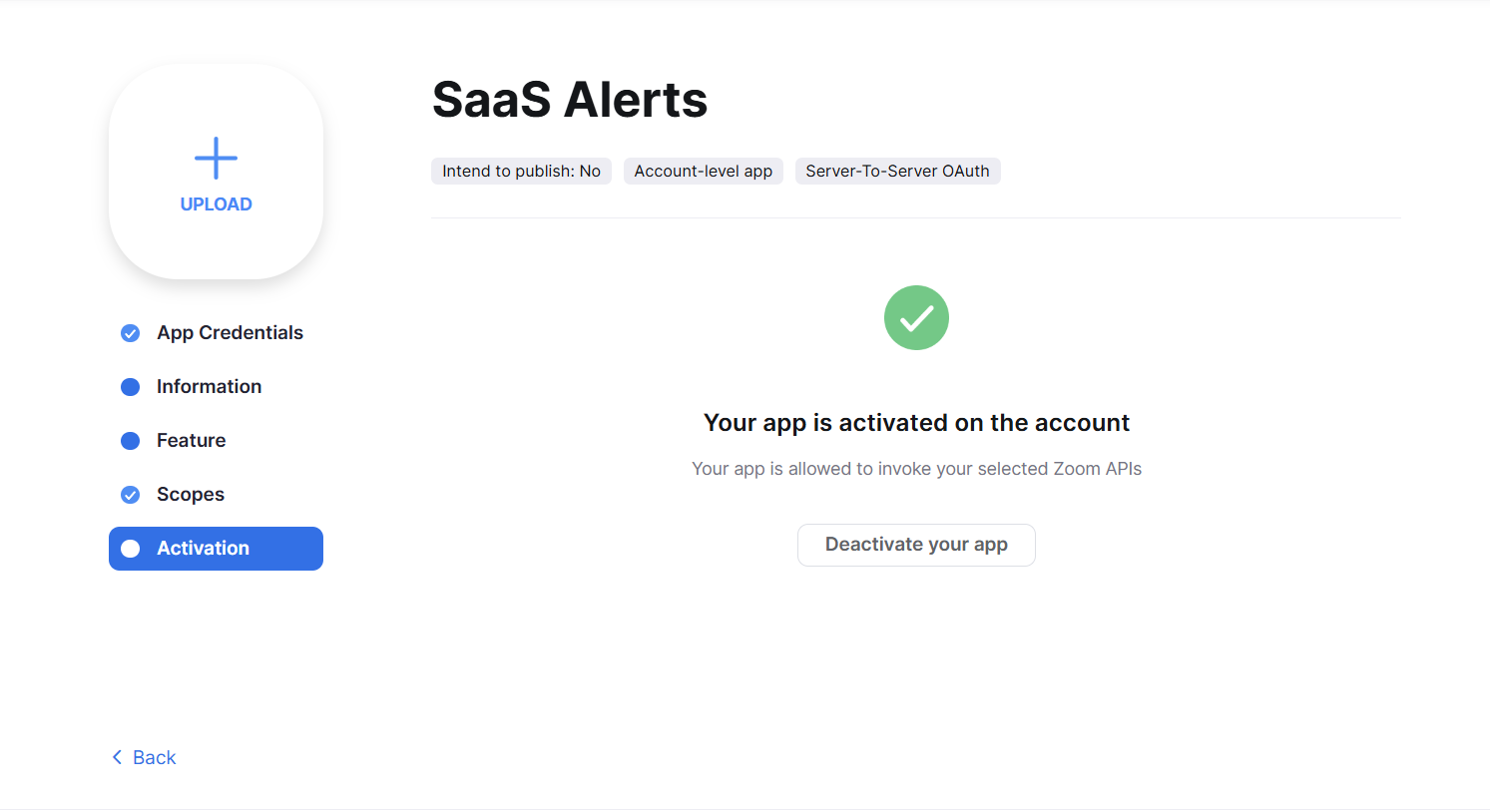Click Deactivate your app button
1490x812 pixels.
click(916, 545)
